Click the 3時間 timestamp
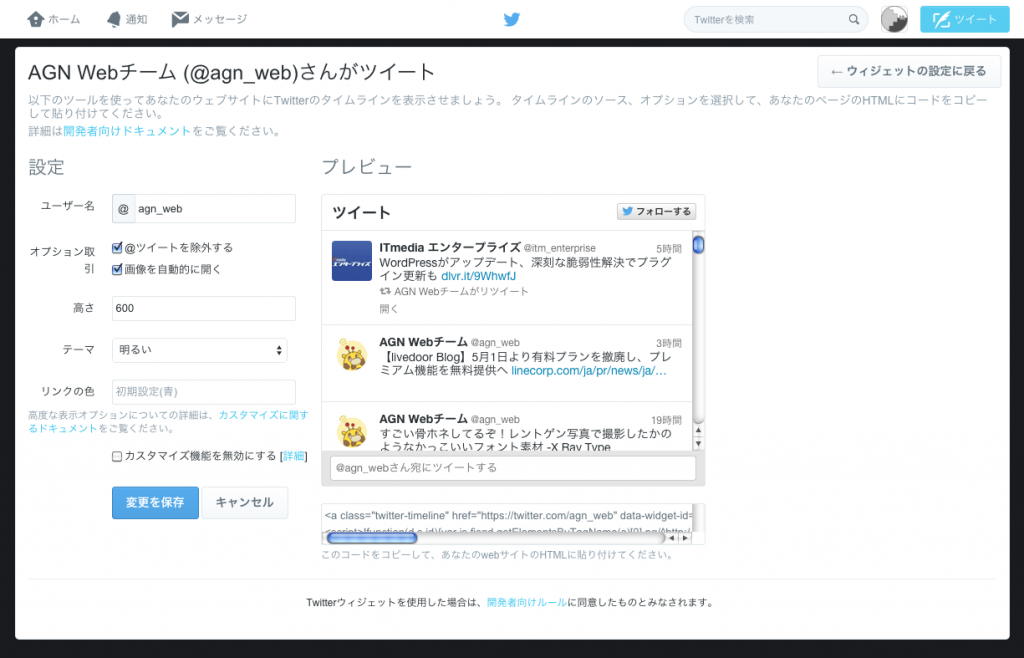Viewport: 1024px width, 658px height. tap(669, 343)
